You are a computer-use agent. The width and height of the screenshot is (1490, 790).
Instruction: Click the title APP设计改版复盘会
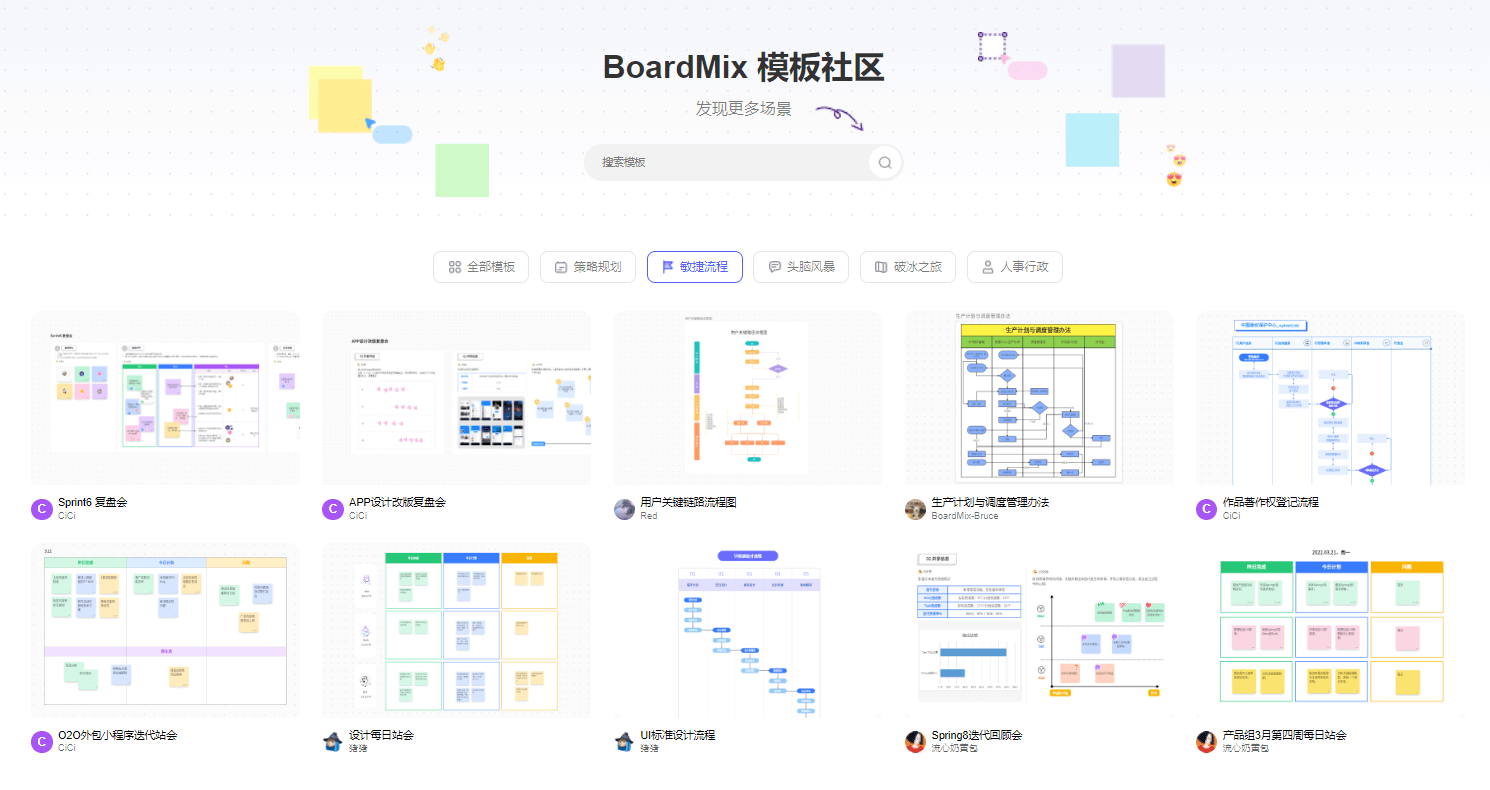pos(397,503)
